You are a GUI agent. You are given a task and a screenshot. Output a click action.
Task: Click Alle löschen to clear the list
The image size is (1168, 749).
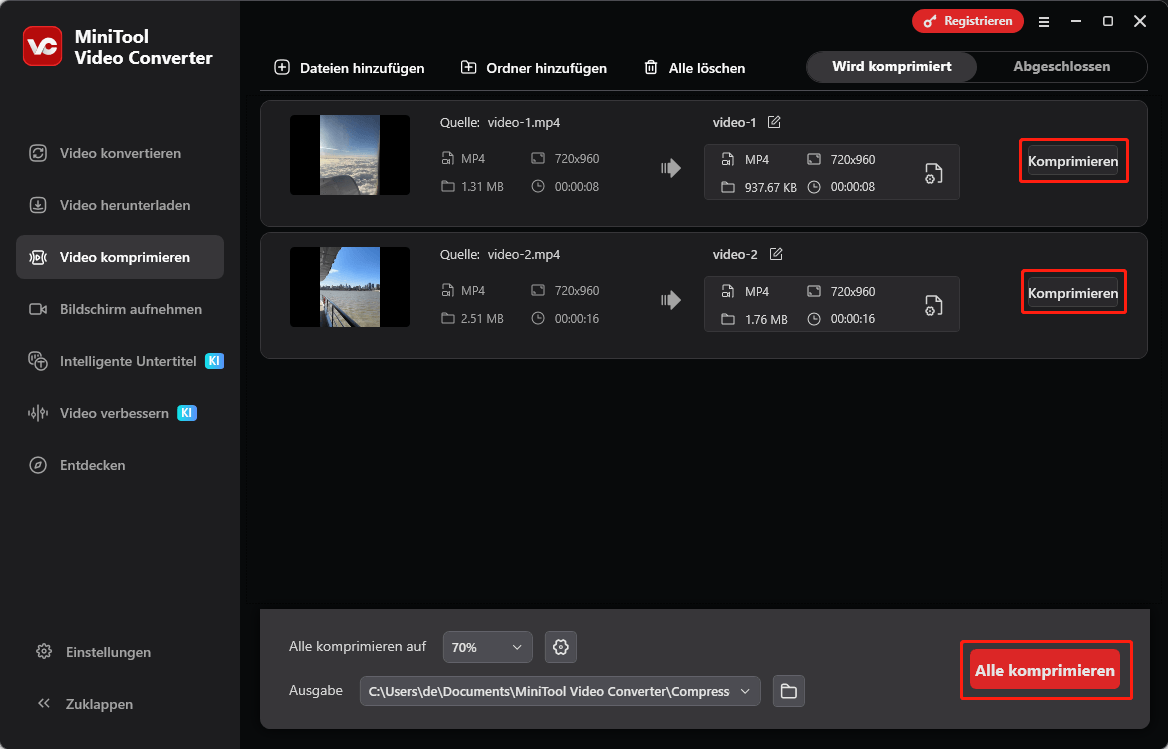click(x=694, y=68)
